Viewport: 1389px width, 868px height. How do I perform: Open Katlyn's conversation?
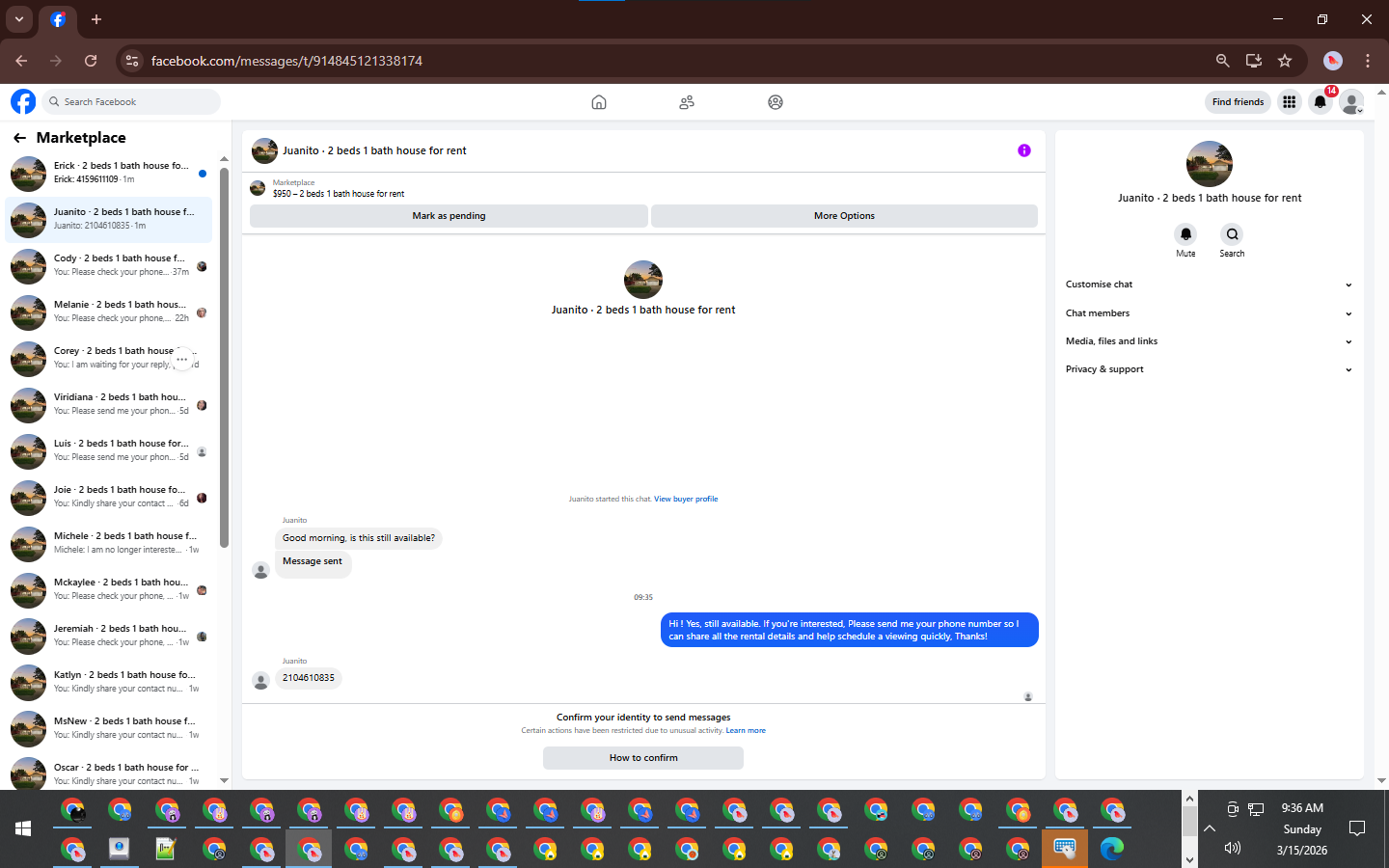tap(108, 683)
